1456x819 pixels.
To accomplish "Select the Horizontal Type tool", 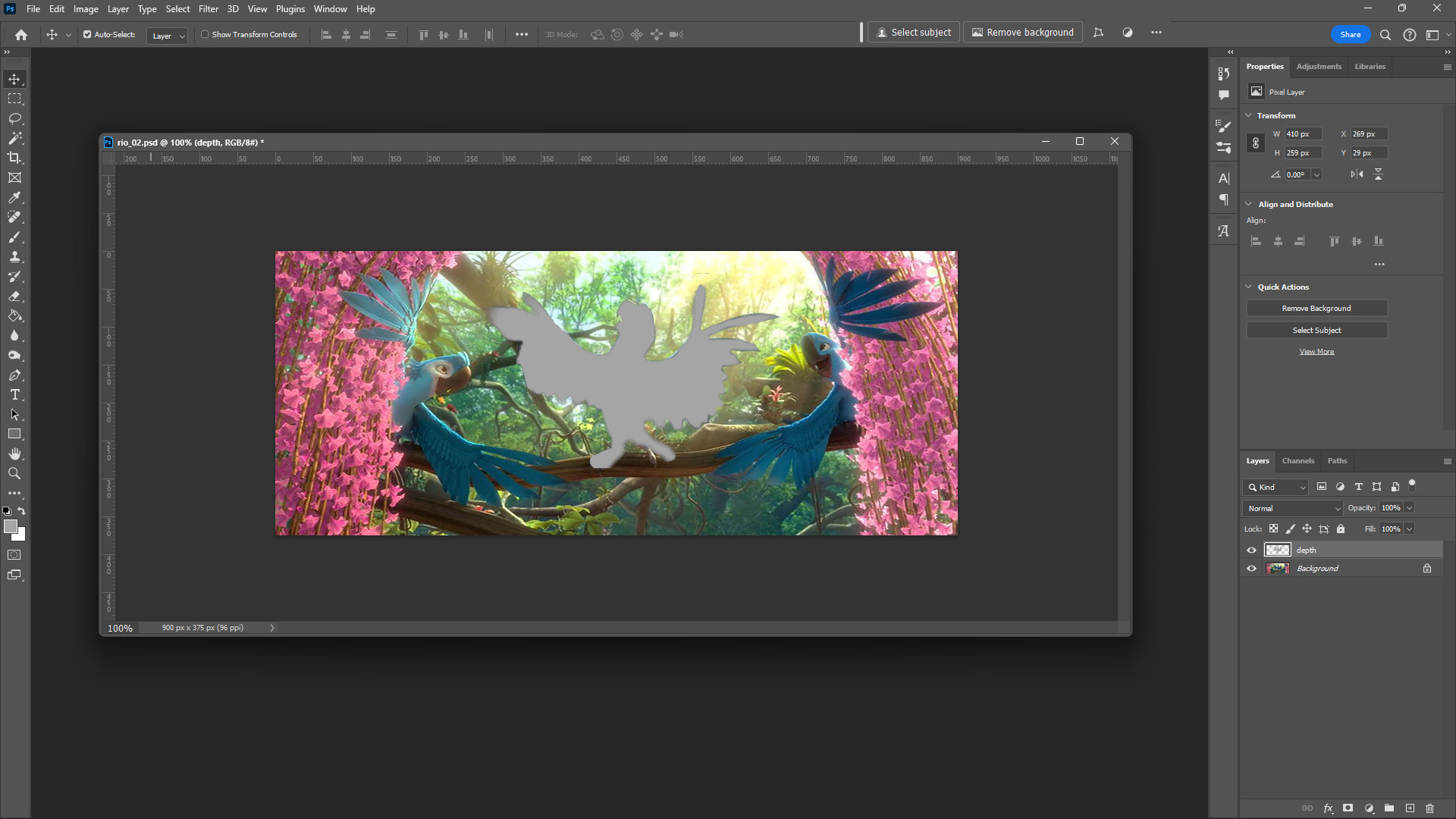I will 14,395.
